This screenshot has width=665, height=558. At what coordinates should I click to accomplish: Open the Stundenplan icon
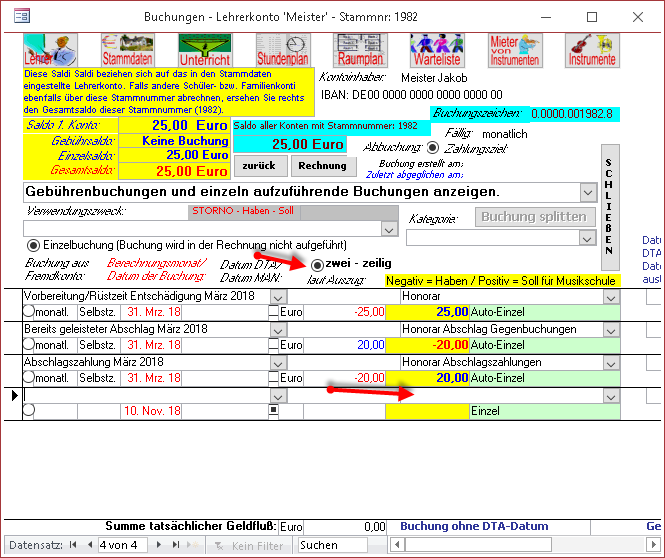point(282,50)
